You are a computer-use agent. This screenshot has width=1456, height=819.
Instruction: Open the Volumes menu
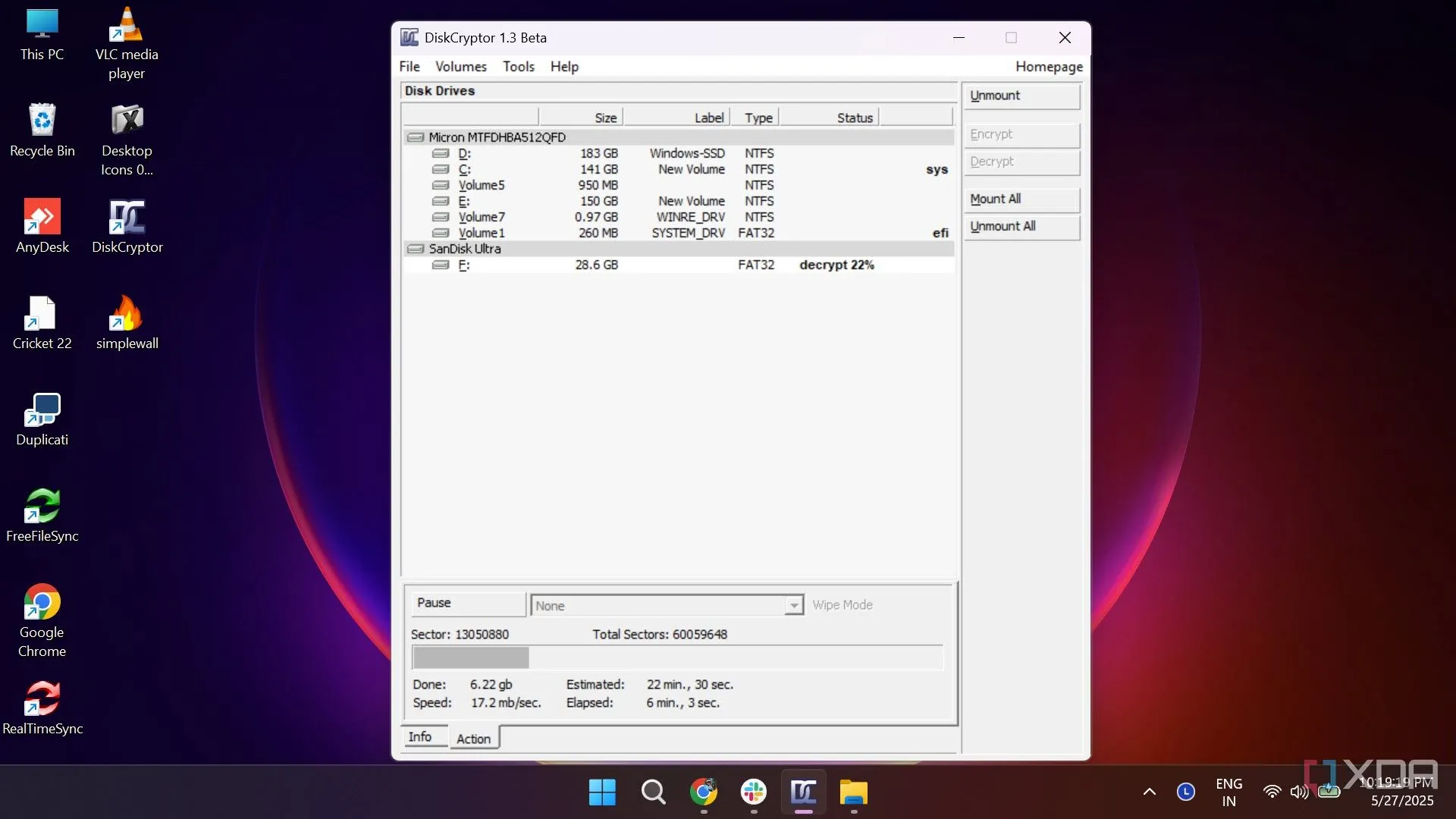(460, 67)
